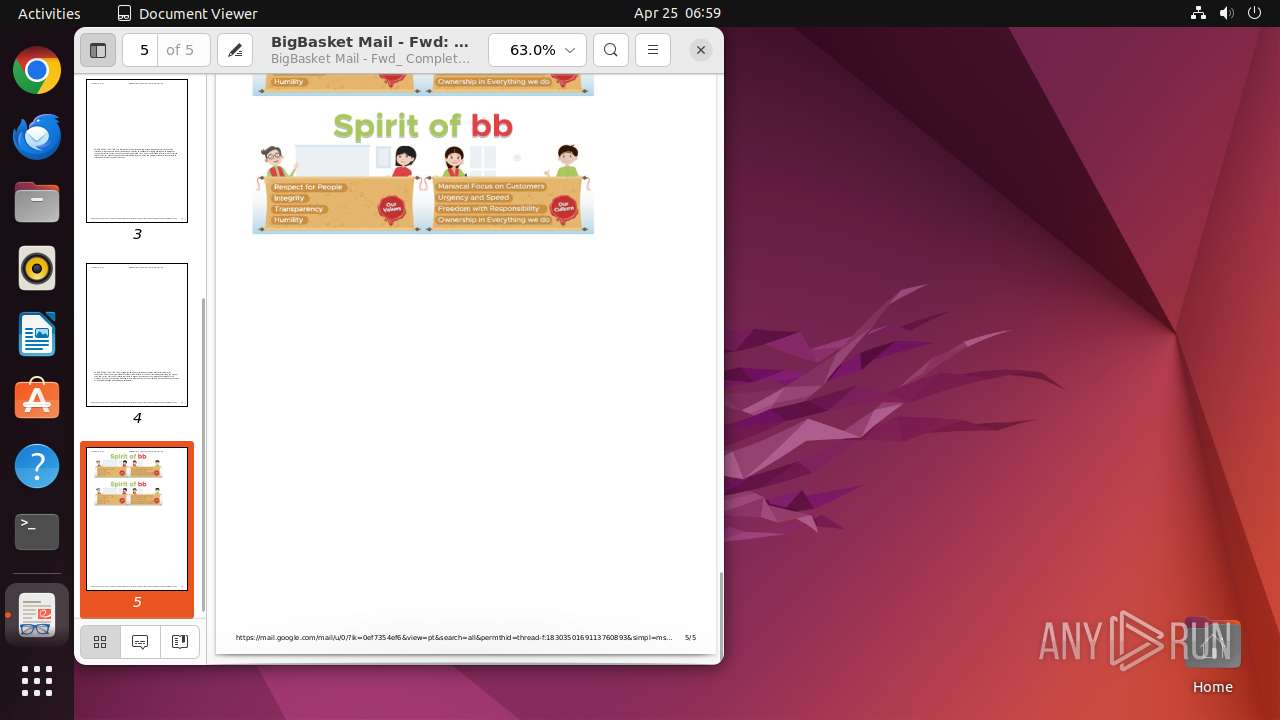Click the page 5/5 footer number

point(690,637)
